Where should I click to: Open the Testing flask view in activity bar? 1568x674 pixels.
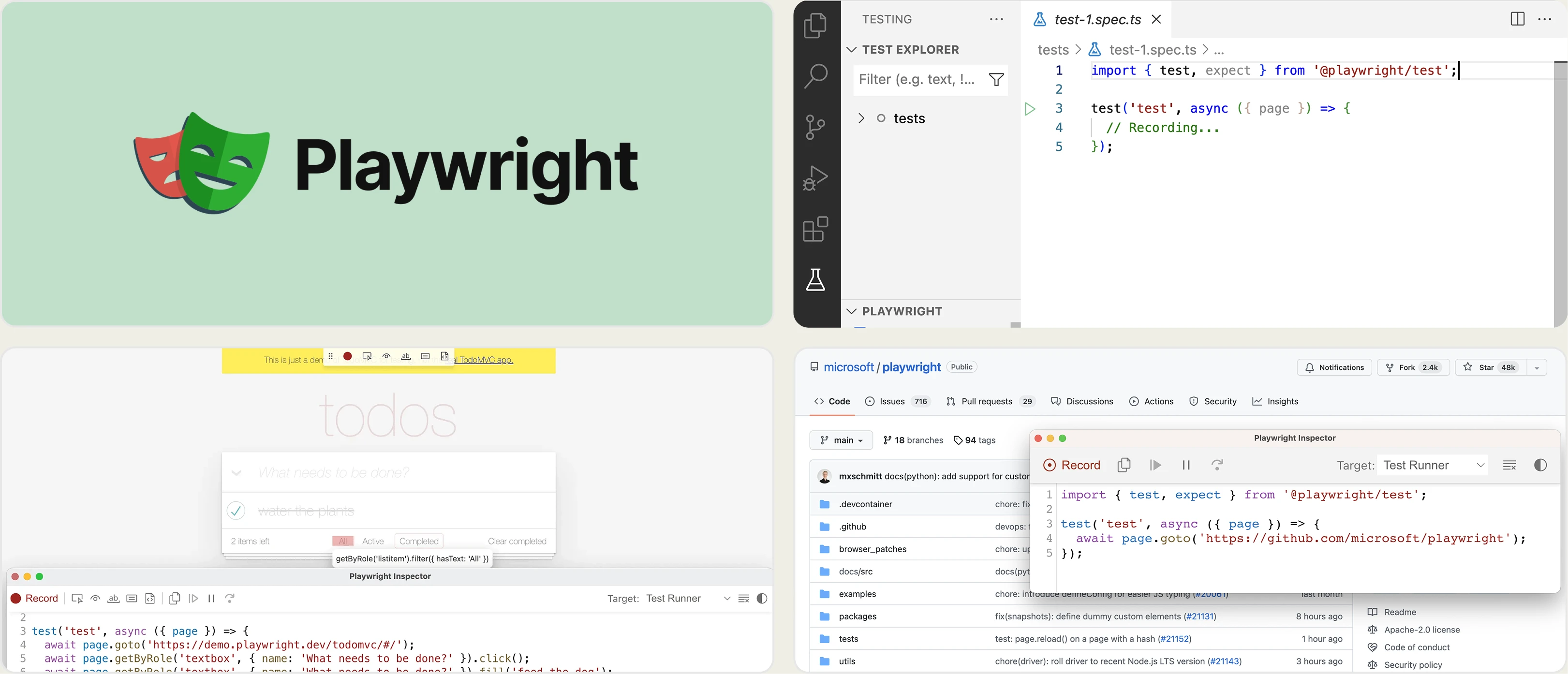[815, 279]
